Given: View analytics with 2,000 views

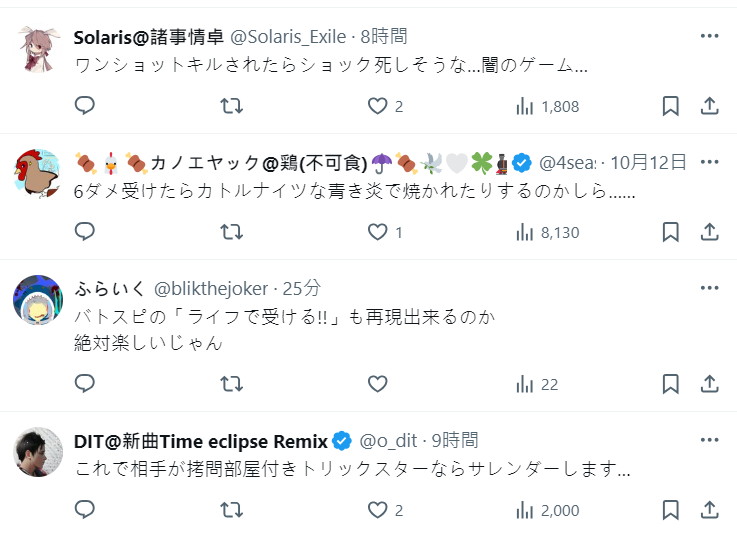Looking at the screenshot, I should click(547, 510).
